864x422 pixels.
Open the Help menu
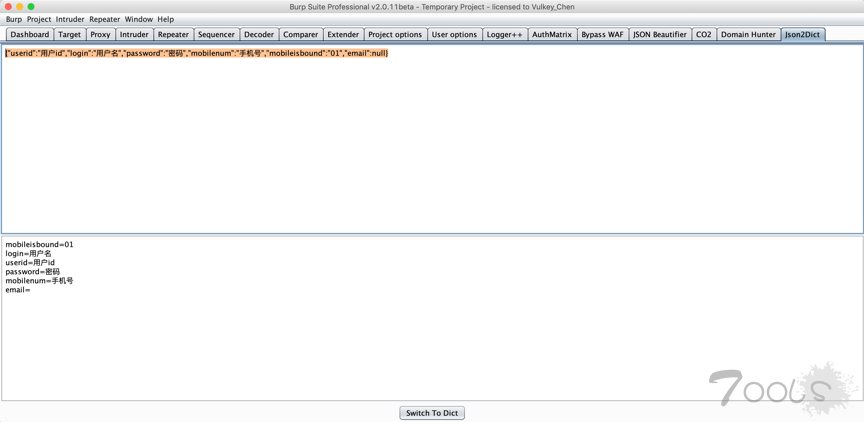(165, 19)
